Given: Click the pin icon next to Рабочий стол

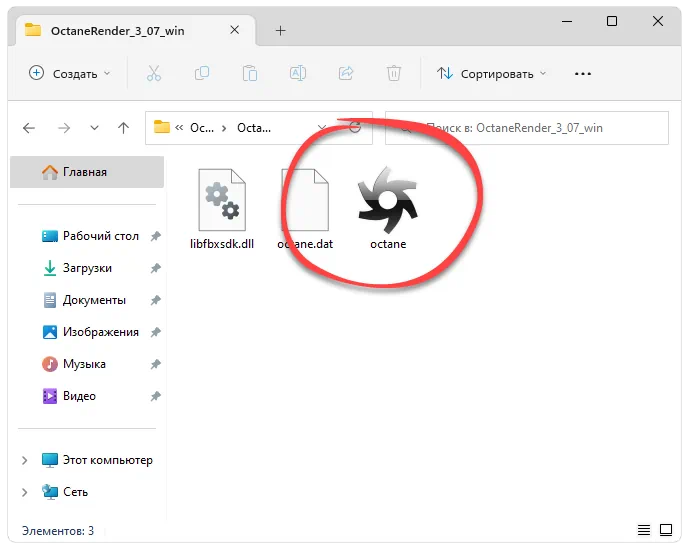Looking at the screenshot, I should [x=155, y=236].
